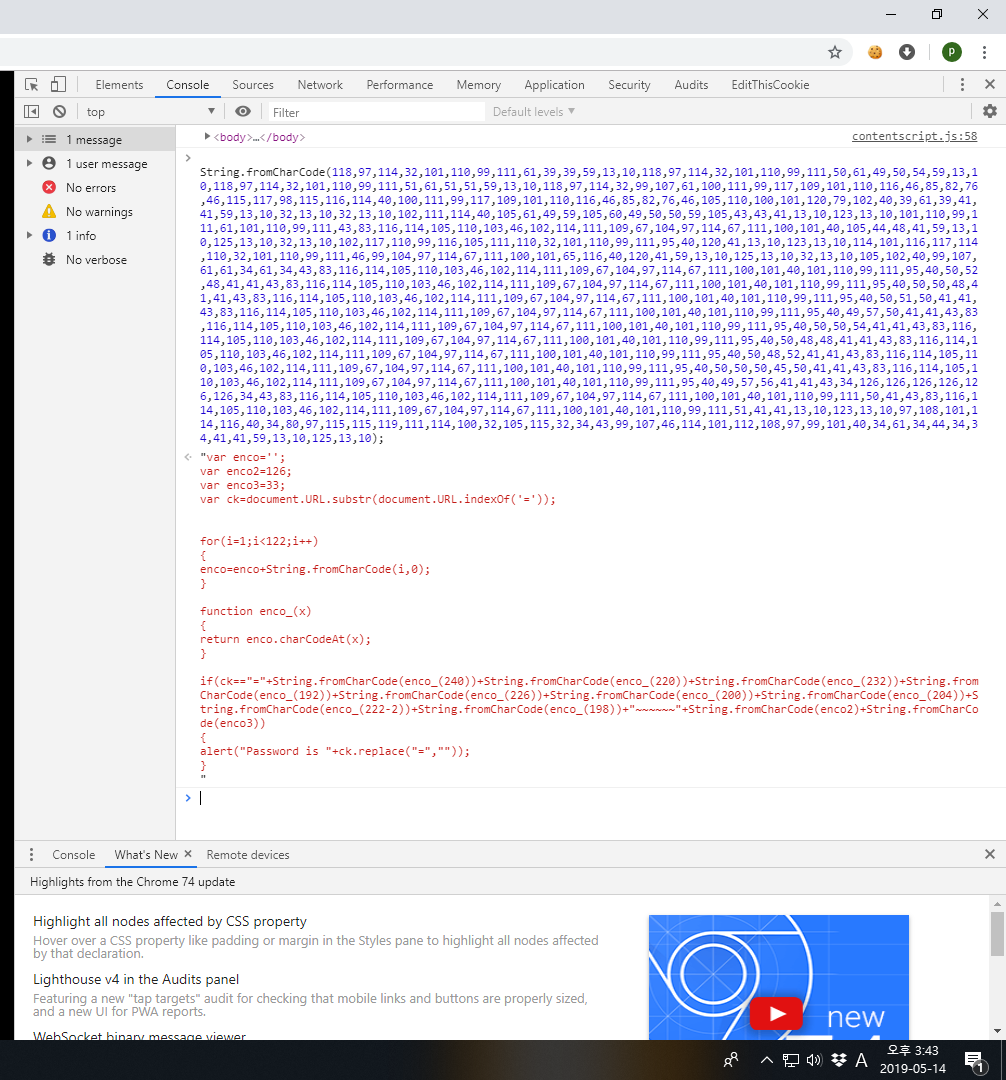Show hidden tray icons chevron

[767, 1060]
